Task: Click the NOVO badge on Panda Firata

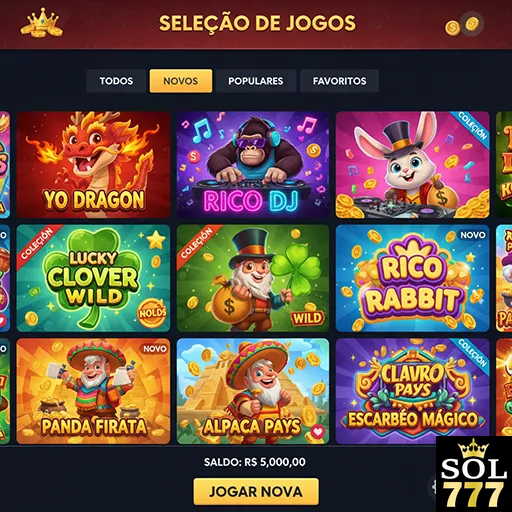Action: pyautogui.click(x=155, y=349)
